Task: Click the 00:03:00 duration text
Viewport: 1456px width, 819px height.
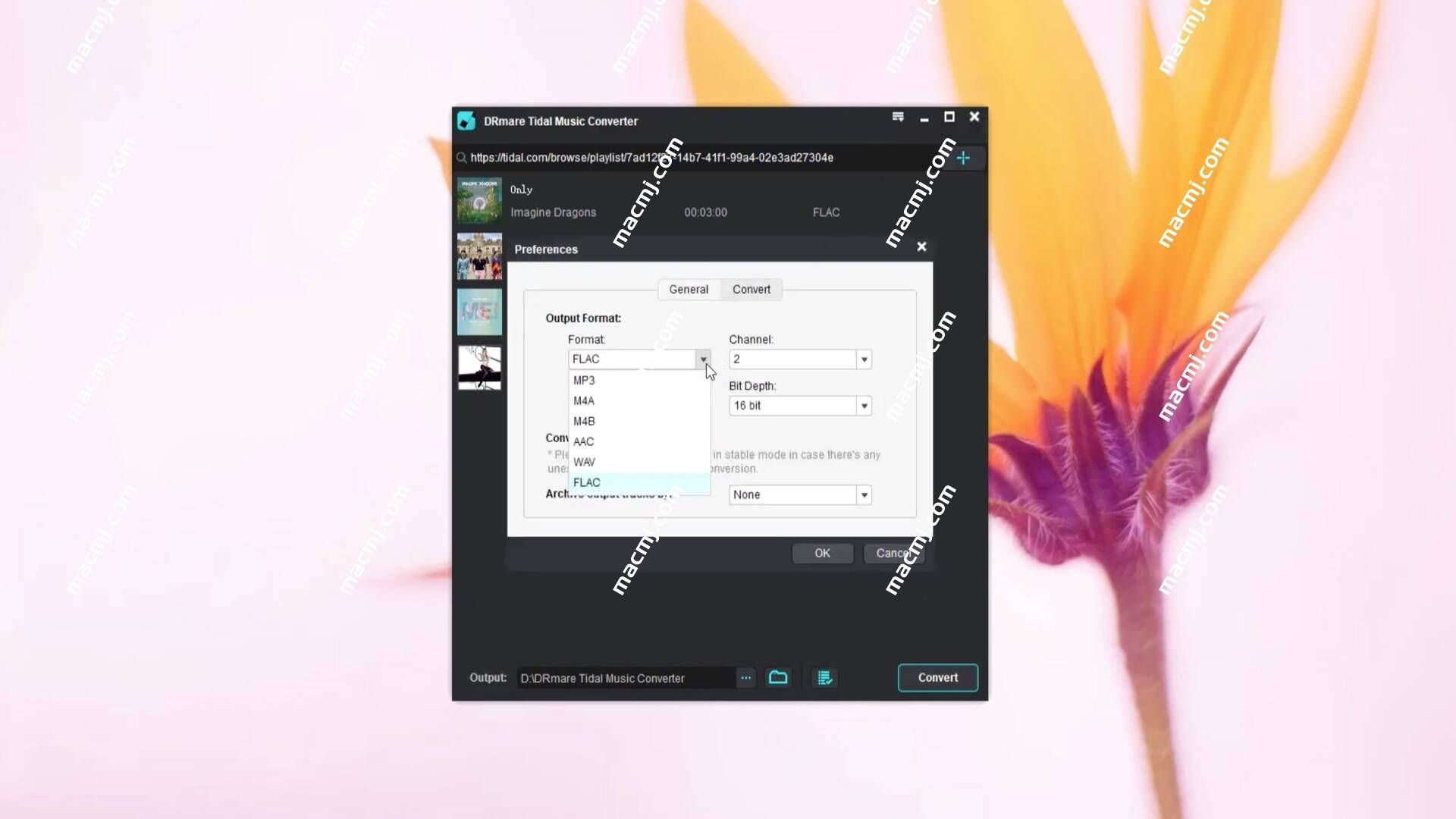Action: click(705, 212)
